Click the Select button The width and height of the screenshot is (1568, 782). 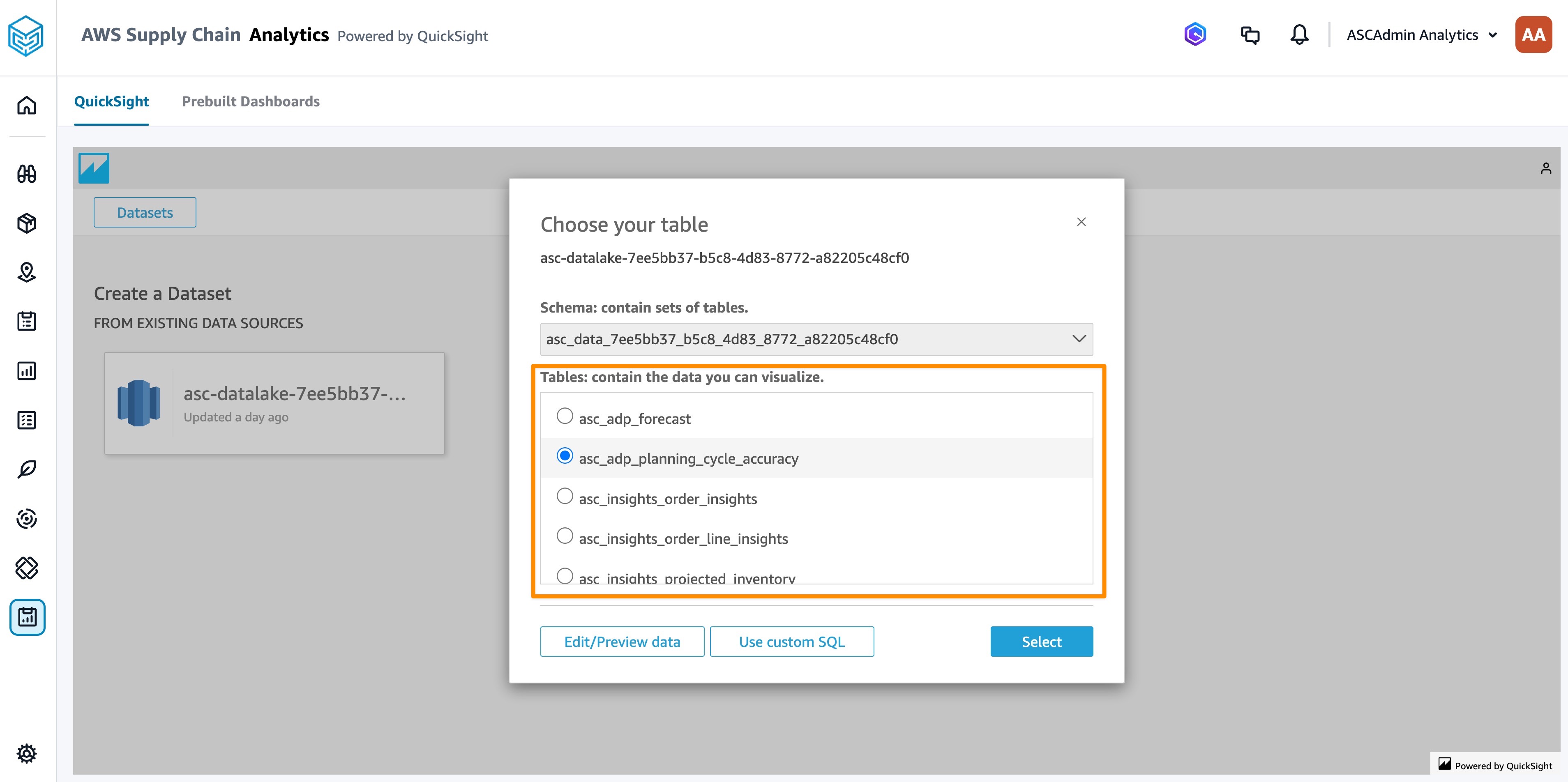click(1042, 642)
